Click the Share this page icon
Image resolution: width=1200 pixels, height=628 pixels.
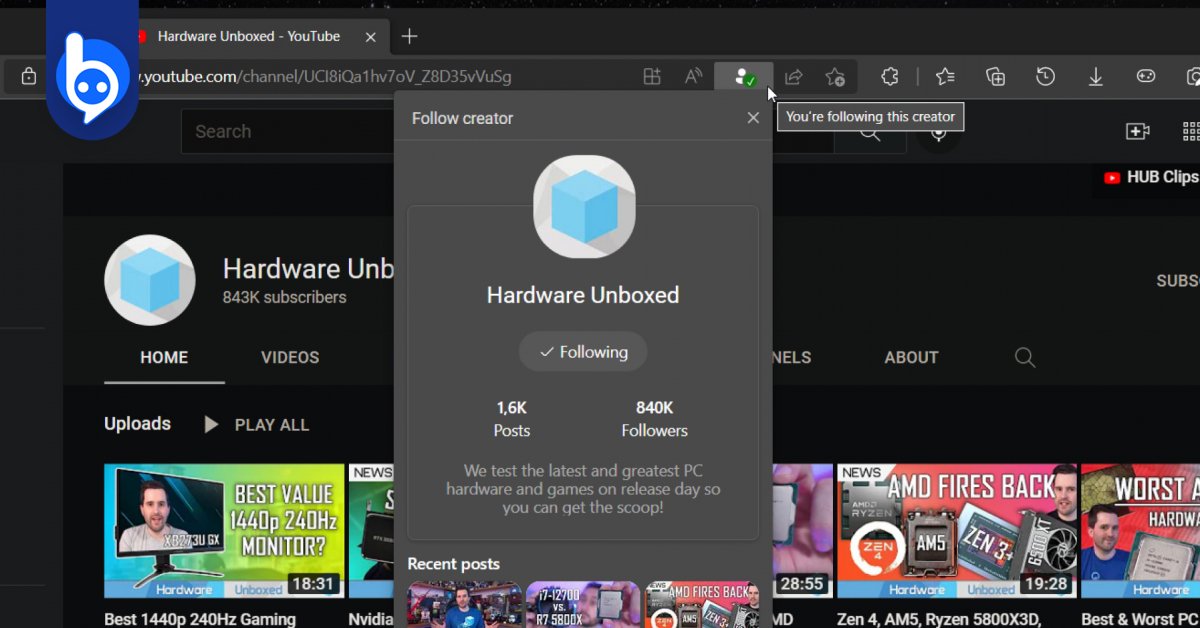pyautogui.click(x=793, y=77)
